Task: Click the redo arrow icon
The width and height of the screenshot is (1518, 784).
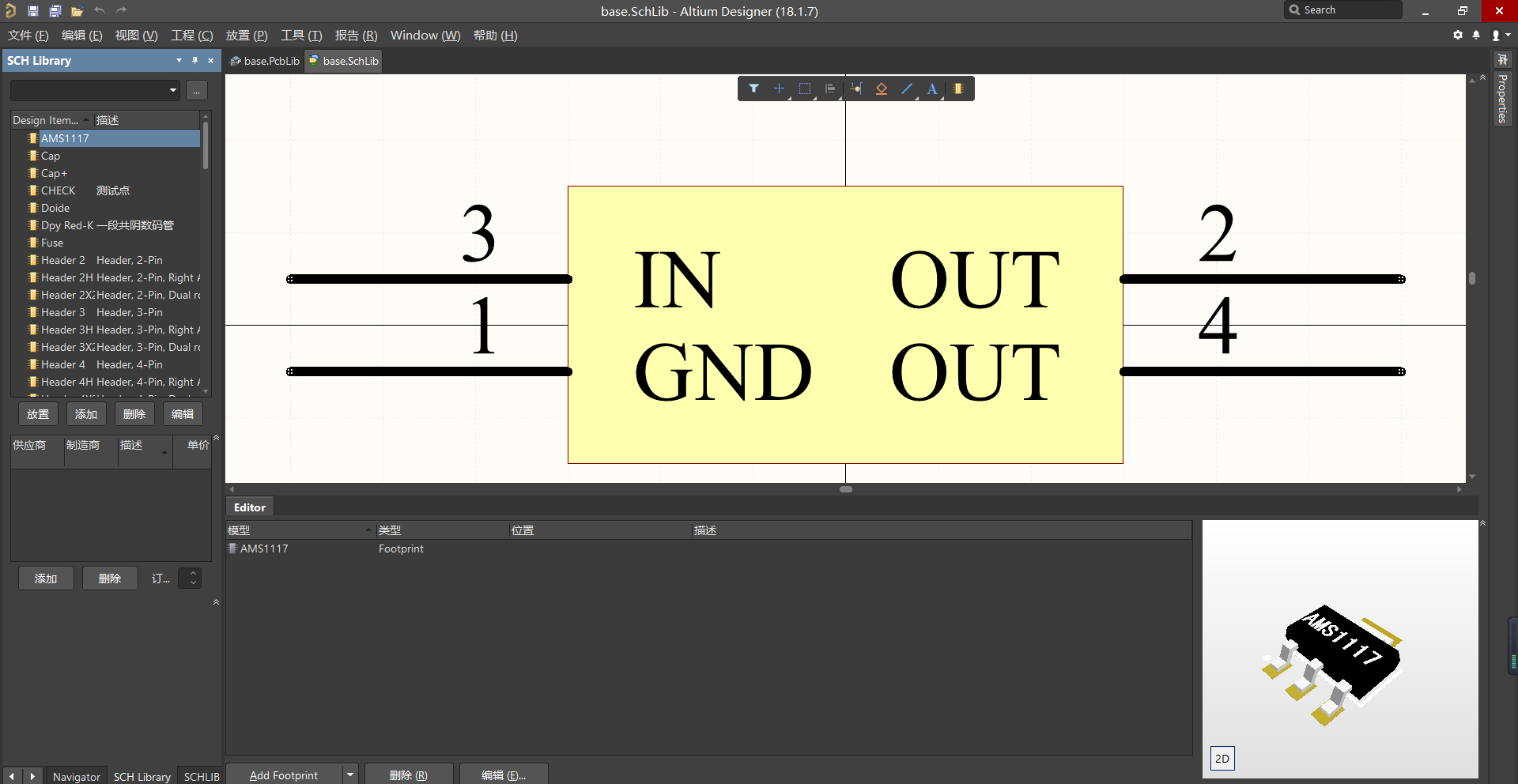Action: click(x=121, y=11)
